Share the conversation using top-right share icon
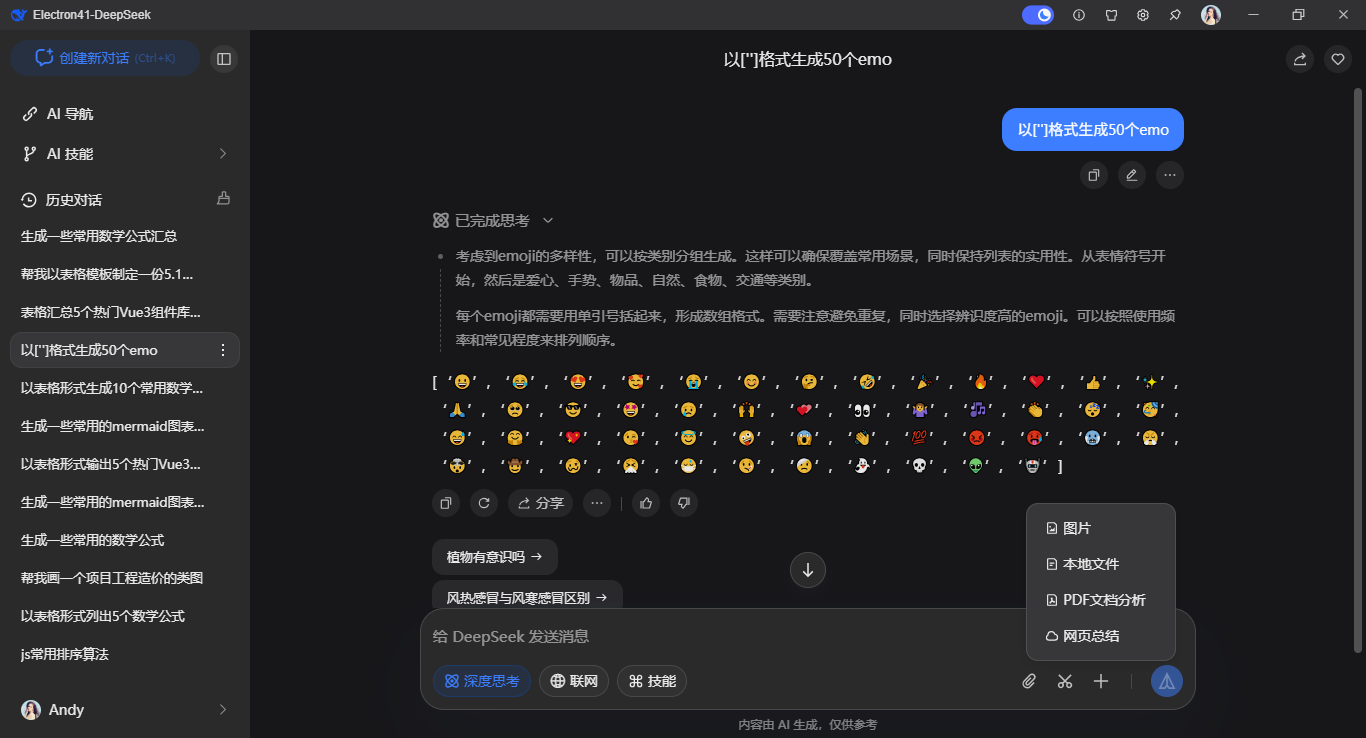The height and width of the screenshot is (738, 1366). [x=1299, y=59]
